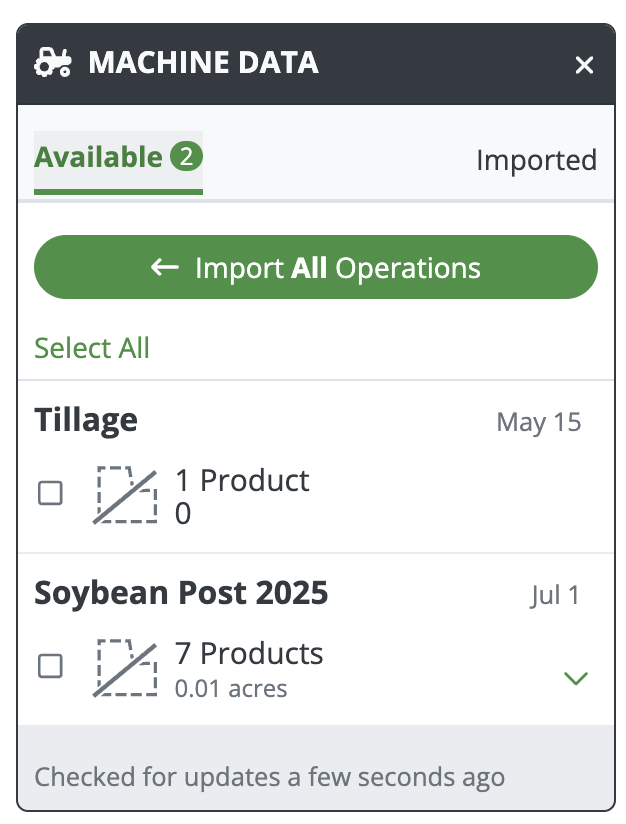Click the Soybean Post 2025 field icon
Screen dimensions: 626x824
(x=126, y=667)
